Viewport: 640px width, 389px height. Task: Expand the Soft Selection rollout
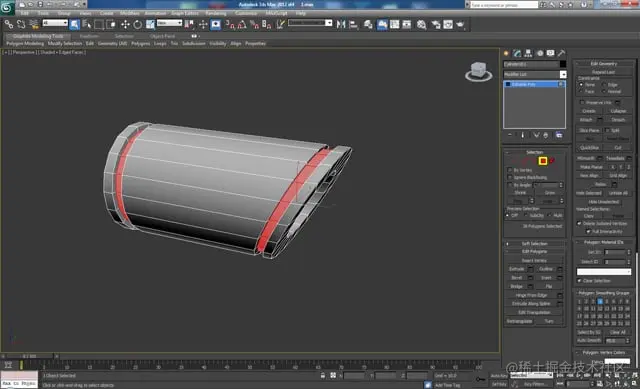tap(534, 244)
